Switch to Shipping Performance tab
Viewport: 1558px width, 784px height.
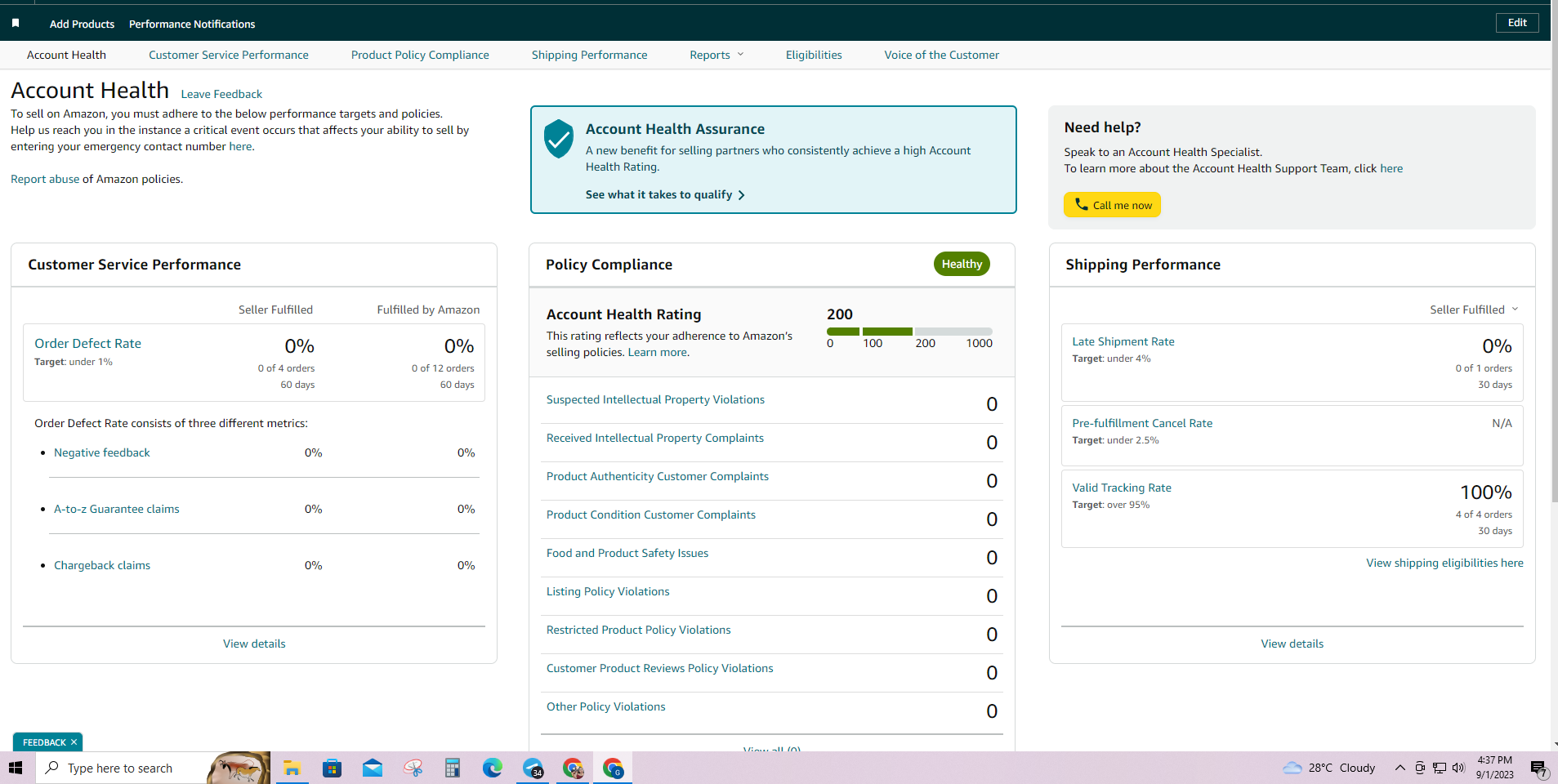(x=589, y=55)
